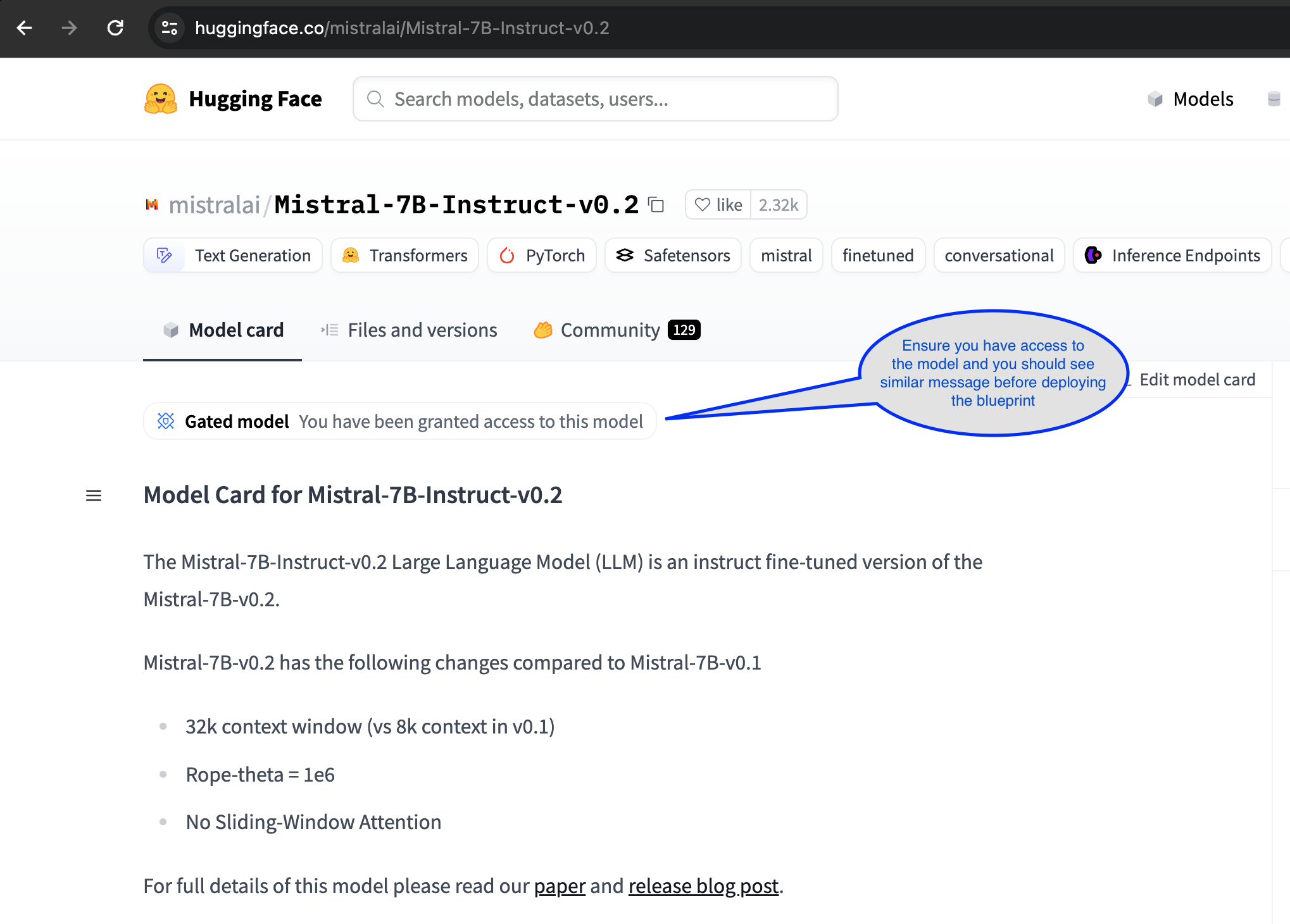The height and width of the screenshot is (924, 1290).
Task: Open the table of contents hamburger icon
Action: click(x=94, y=496)
